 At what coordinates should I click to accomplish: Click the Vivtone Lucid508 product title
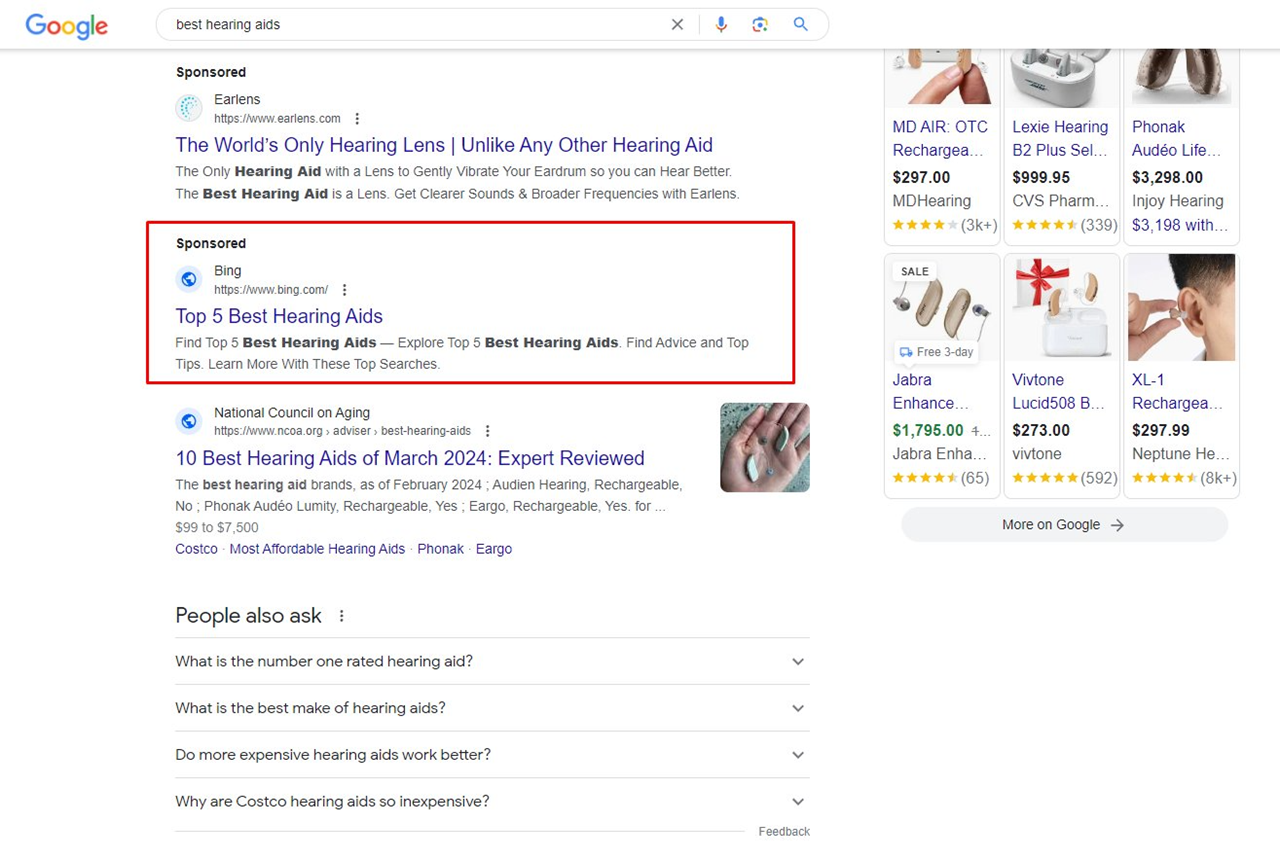1058,392
